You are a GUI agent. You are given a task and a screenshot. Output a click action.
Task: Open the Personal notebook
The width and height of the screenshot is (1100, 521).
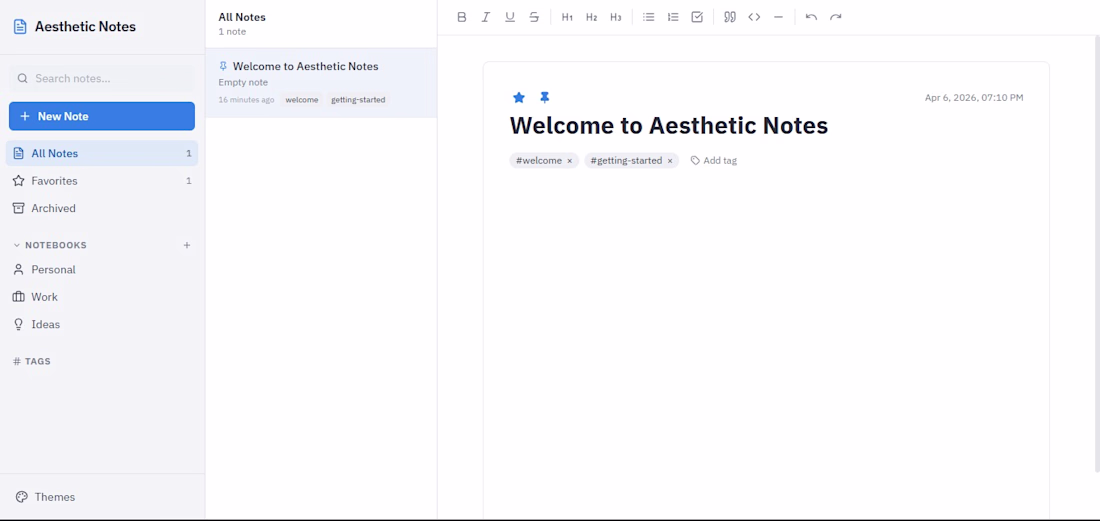pyautogui.click(x=102, y=269)
